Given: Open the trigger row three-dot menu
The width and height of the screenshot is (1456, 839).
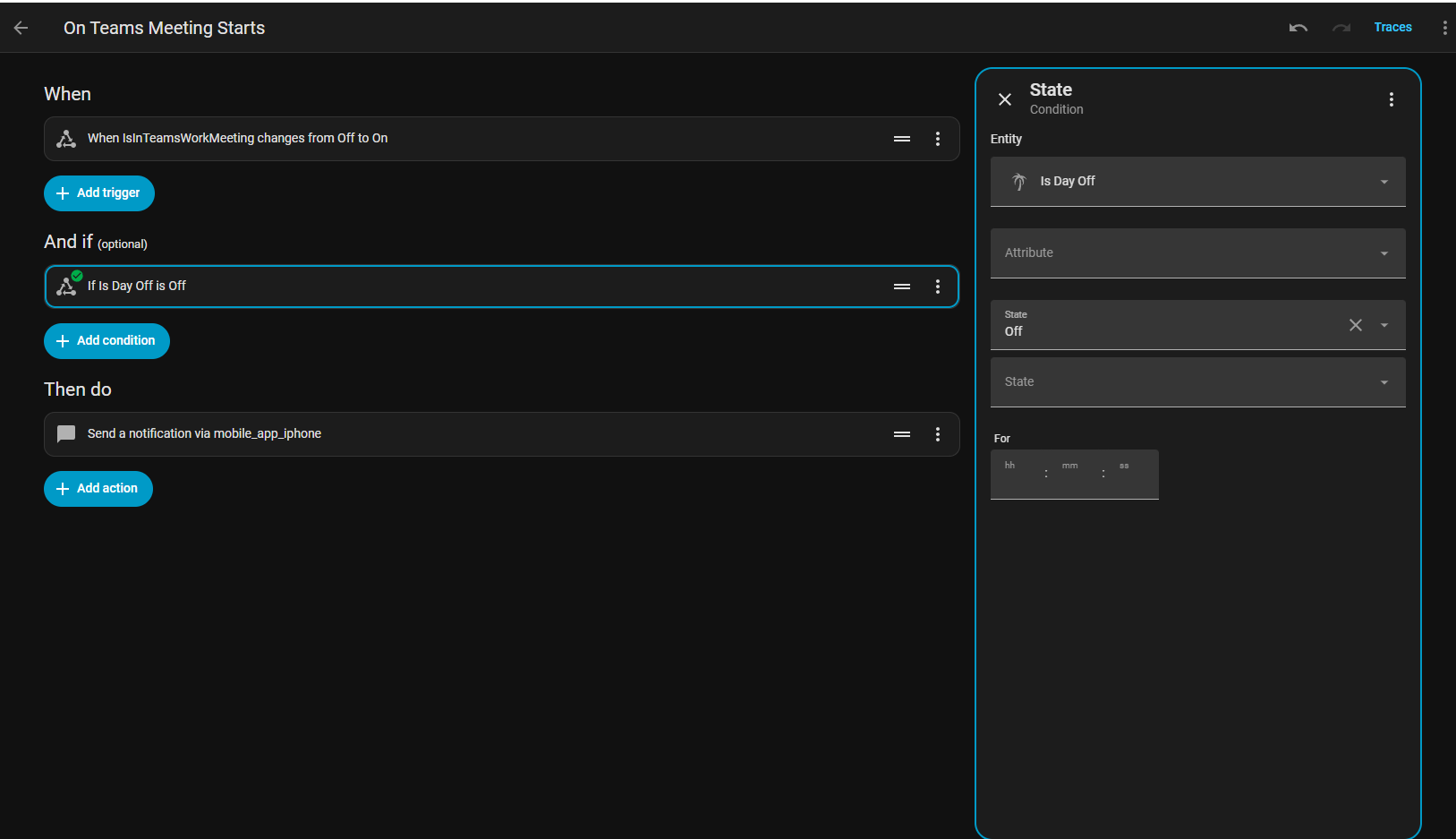Looking at the screenshot, I should point(938,139).
